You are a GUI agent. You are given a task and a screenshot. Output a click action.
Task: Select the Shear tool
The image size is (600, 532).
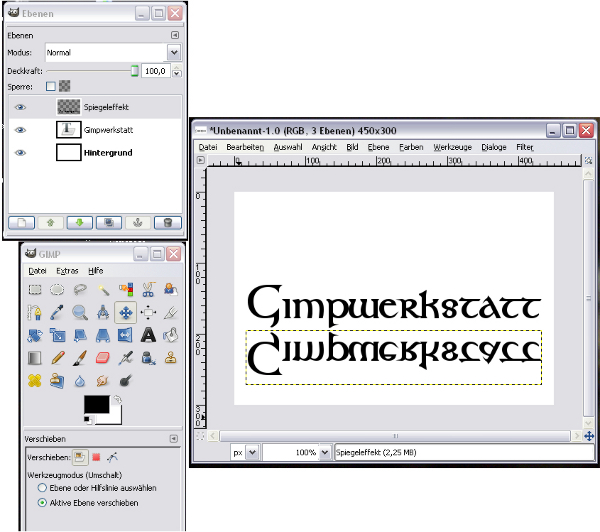(80, 335)
